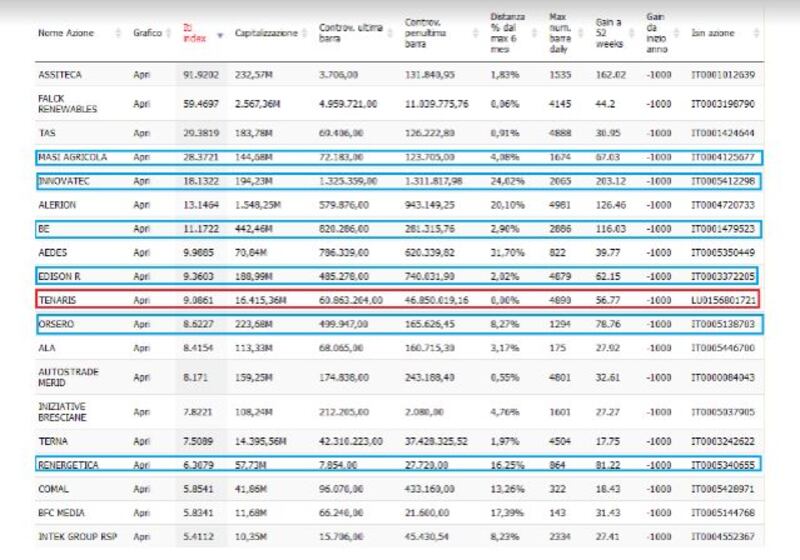Sort by Max num. barre daily arrows
The image size is (800, 560).
point(581,33)
